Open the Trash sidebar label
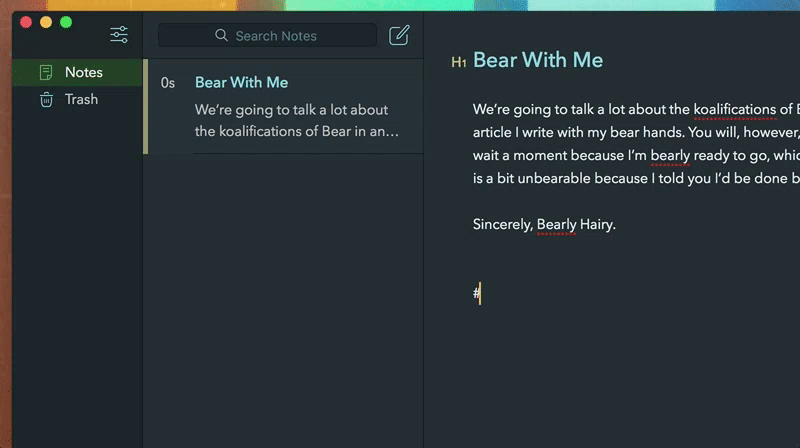The height and width of the screenshot is (448, 800). tap(82, 99)
